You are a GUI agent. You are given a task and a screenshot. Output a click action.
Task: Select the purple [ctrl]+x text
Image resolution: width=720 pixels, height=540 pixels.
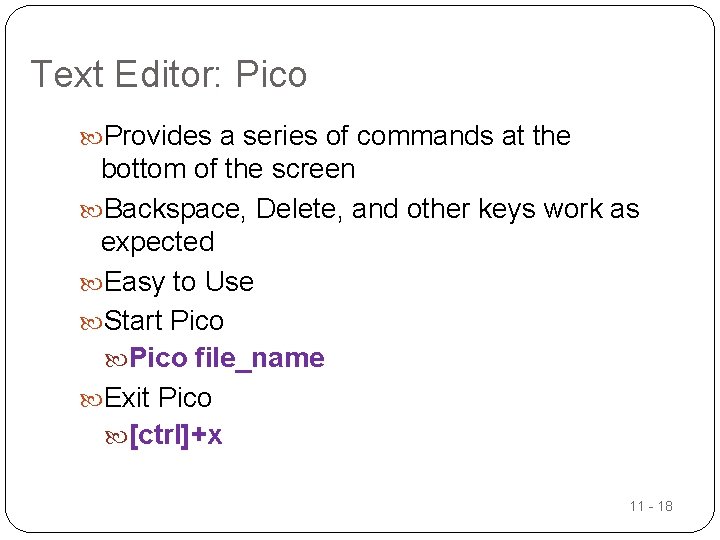point(176,435)
